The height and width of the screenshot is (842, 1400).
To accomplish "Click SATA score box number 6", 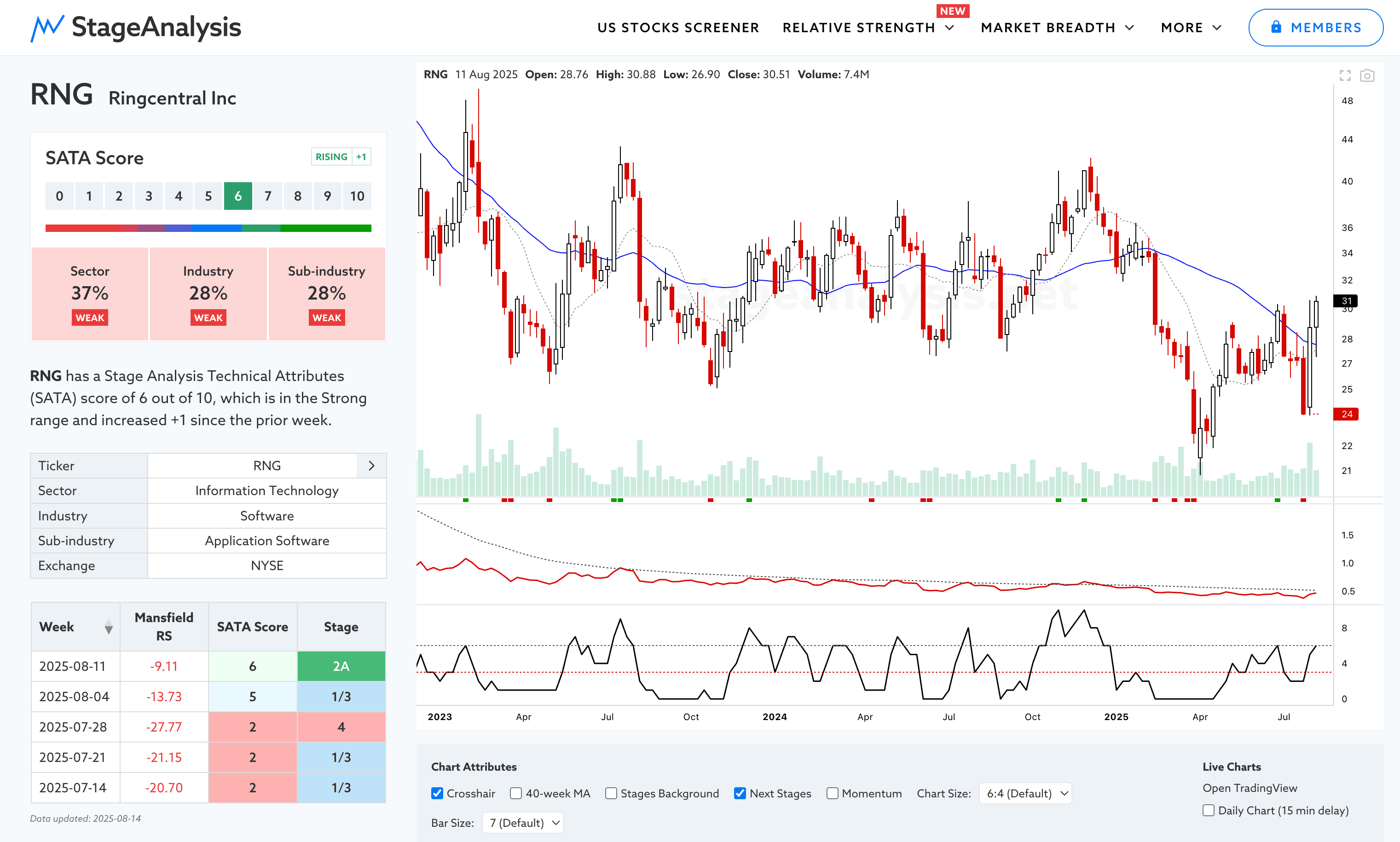I will 238,196.
